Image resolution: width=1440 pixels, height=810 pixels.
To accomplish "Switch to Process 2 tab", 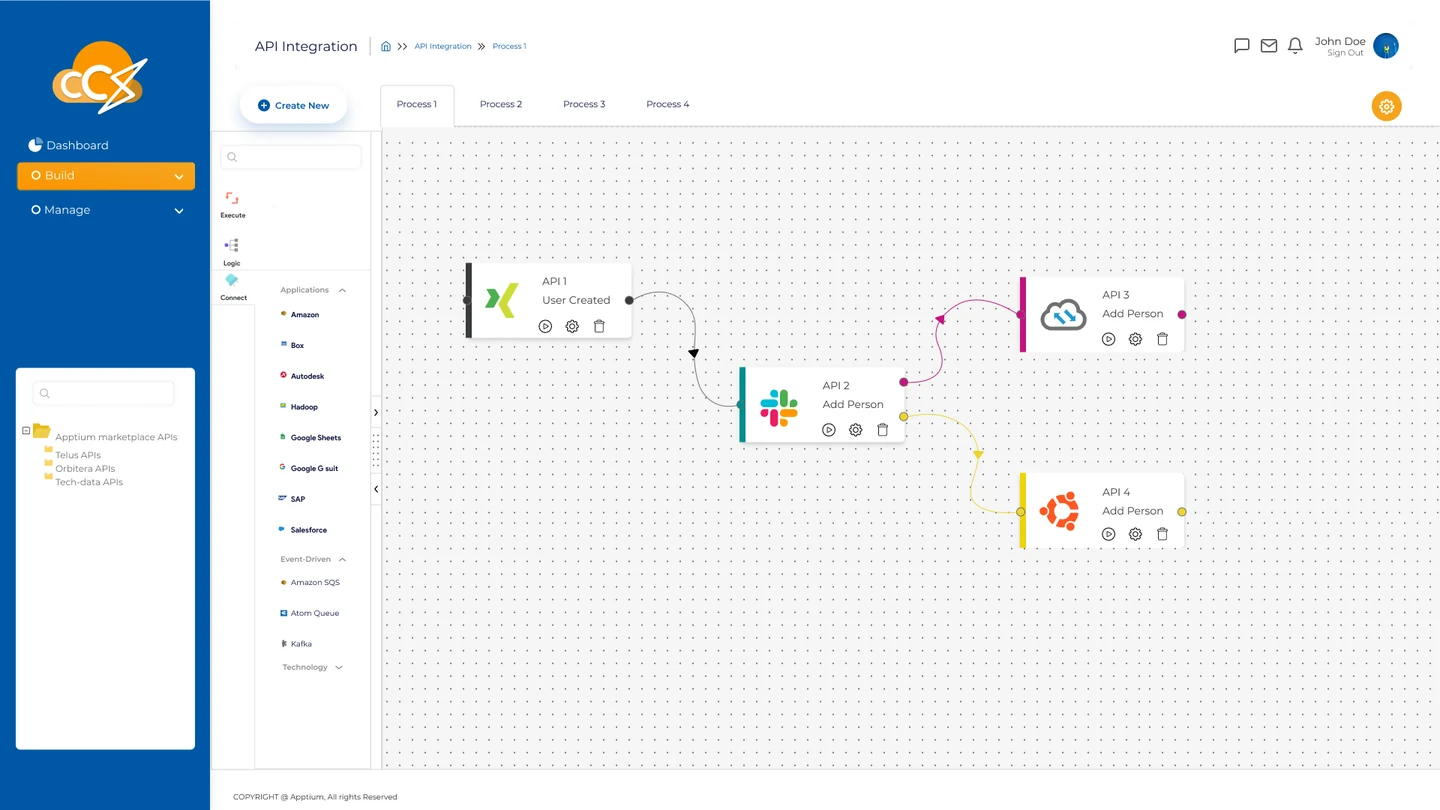I will [501, 104].
